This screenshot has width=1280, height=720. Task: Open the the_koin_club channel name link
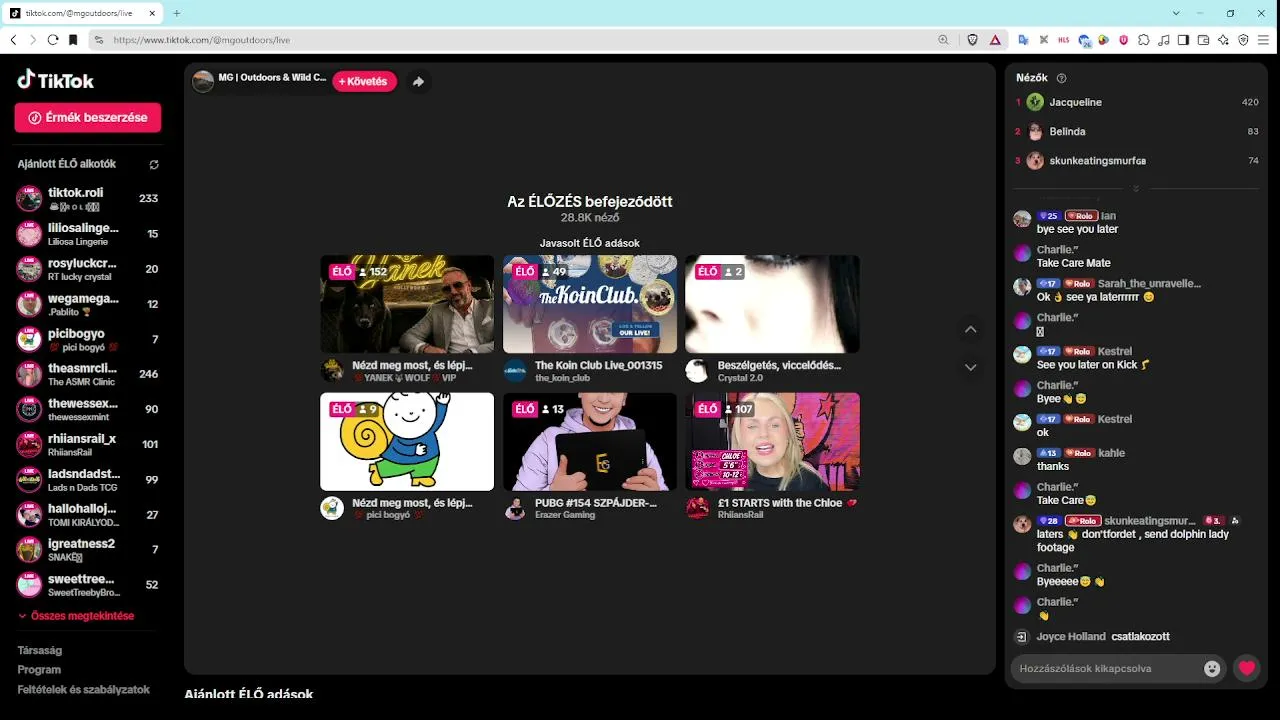[x=563, y=378]
